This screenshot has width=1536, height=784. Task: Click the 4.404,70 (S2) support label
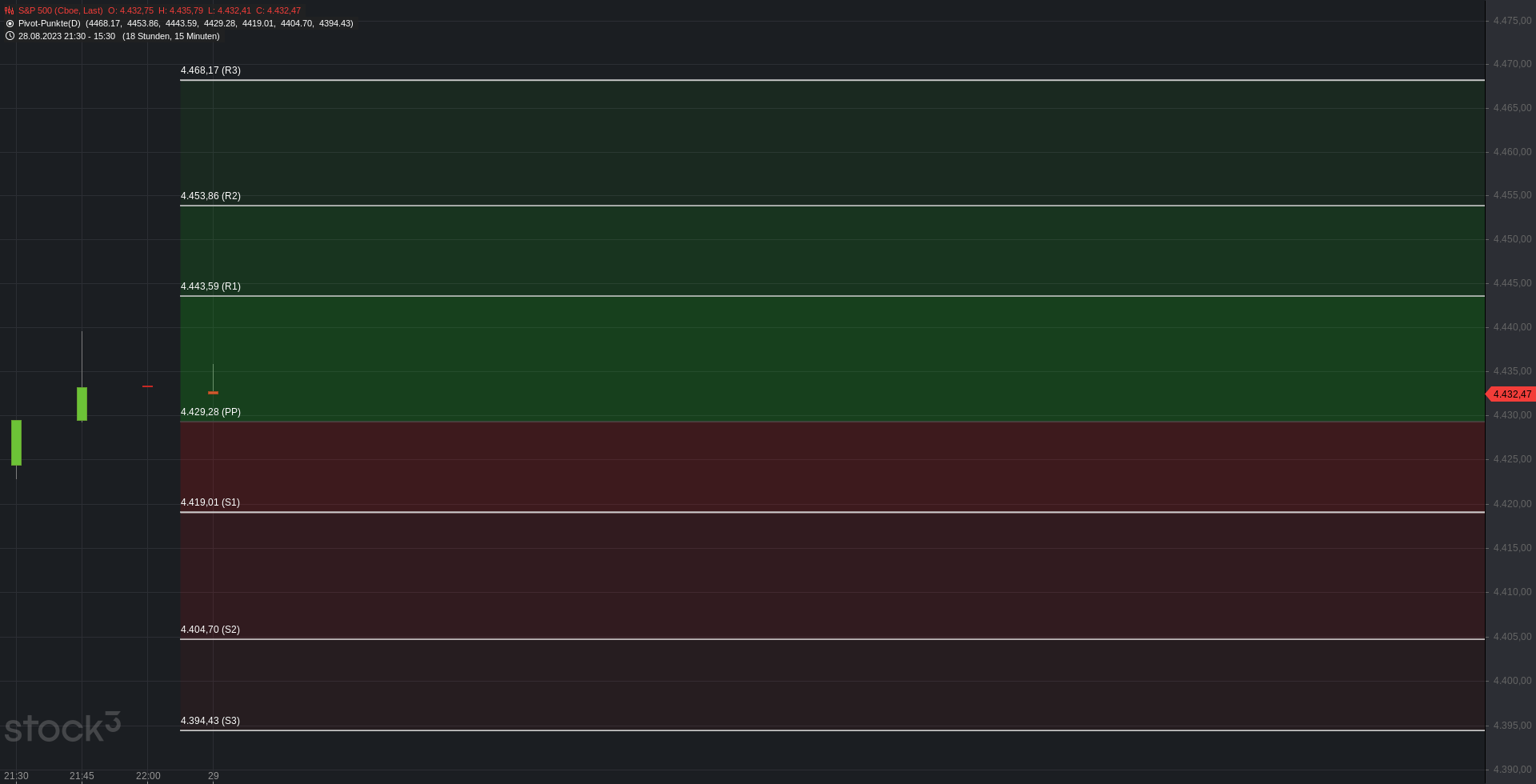pos(210,630)
